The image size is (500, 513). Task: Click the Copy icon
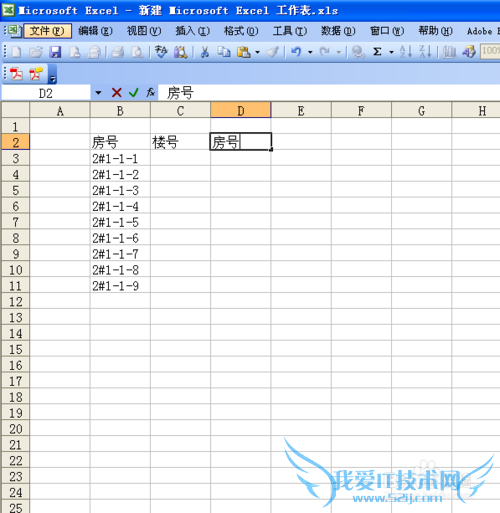point(224,52)
